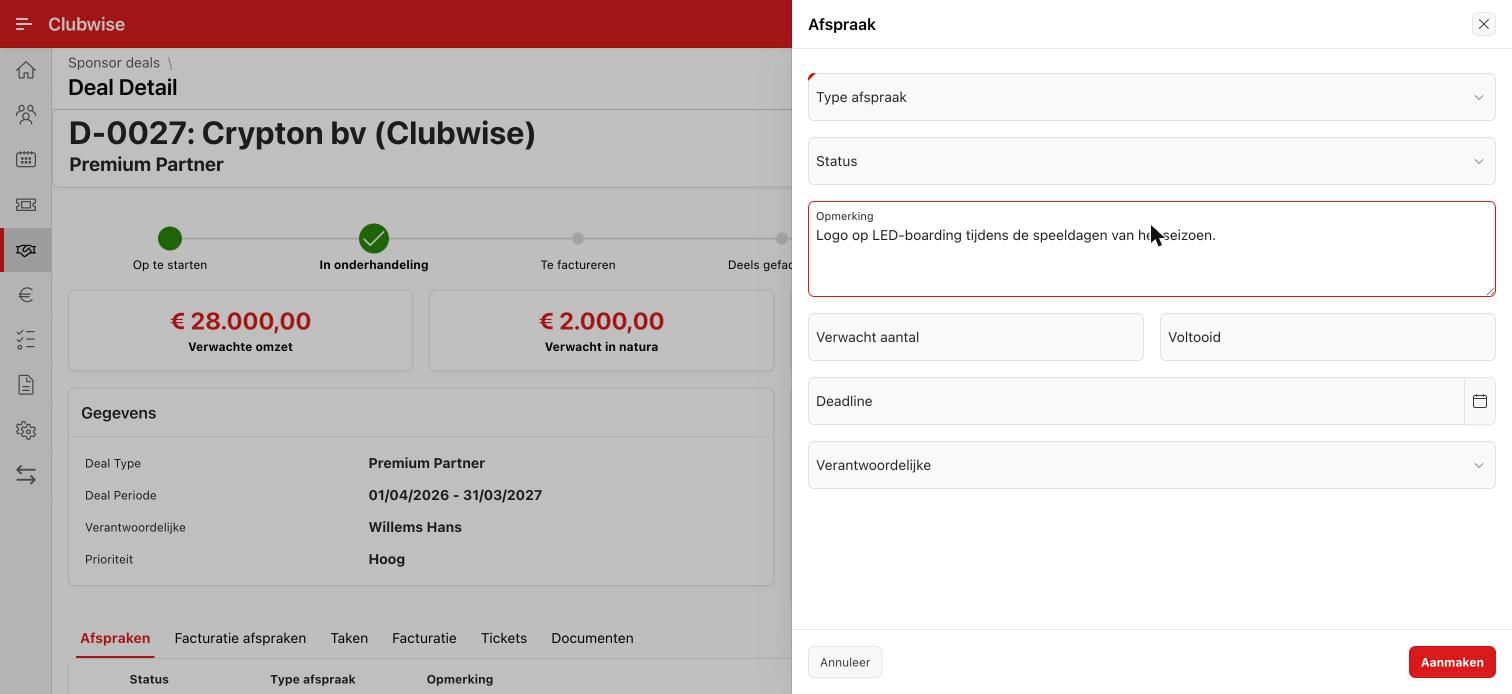Open the task checklist icon in sidebar
Image resolution: width=1512 pixels, height=694 pixels.
[26, 340]
